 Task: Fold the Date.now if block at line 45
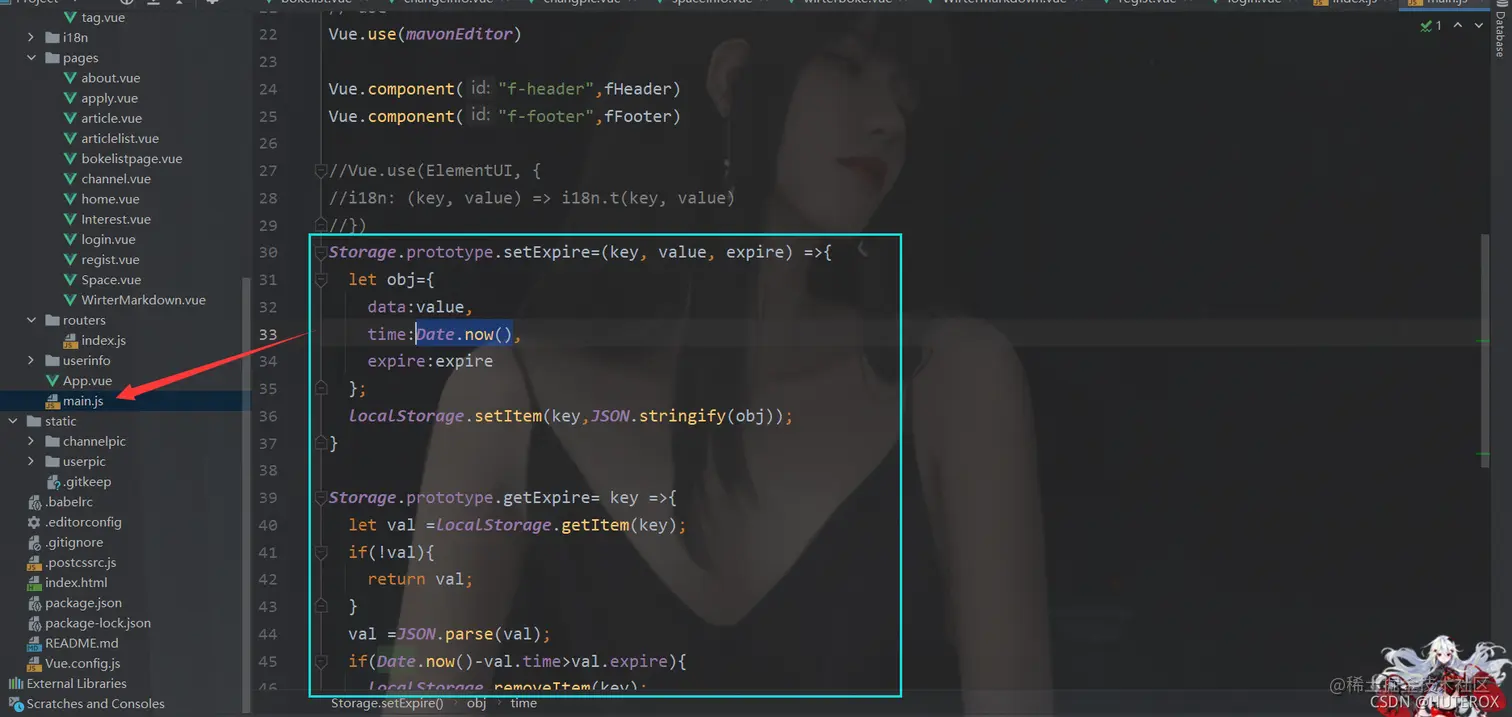(x=321, y=661)
